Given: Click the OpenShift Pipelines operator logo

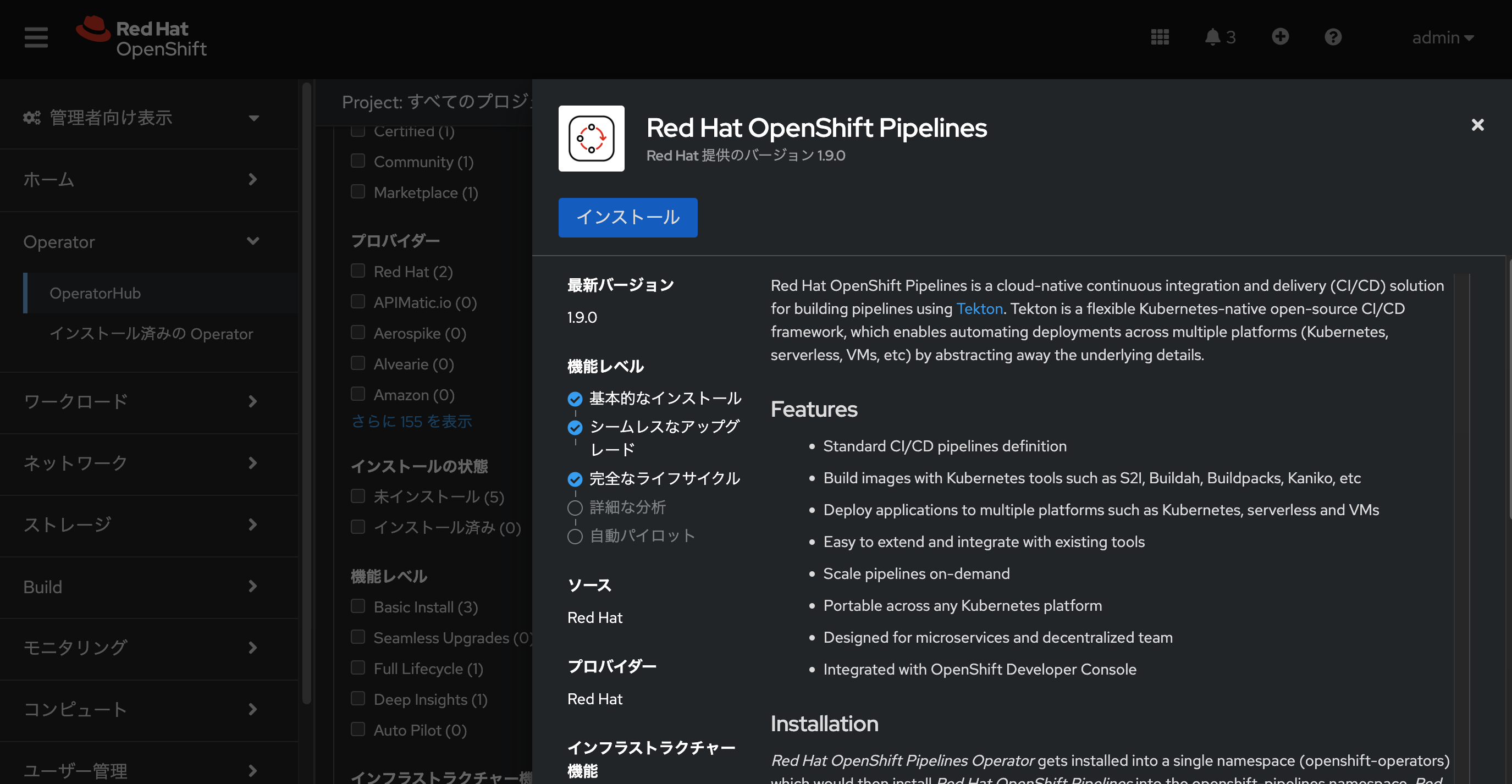Looking at the screenshot, I should click(x=591, y=139).
